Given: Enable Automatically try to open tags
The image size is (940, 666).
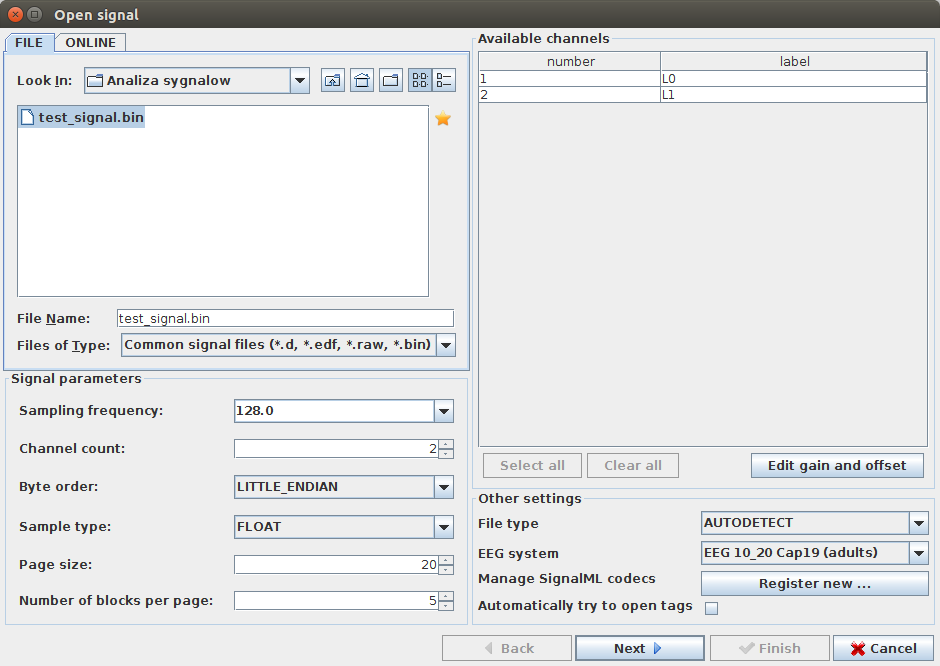Looking at the screenshot, I should [712, 608].
